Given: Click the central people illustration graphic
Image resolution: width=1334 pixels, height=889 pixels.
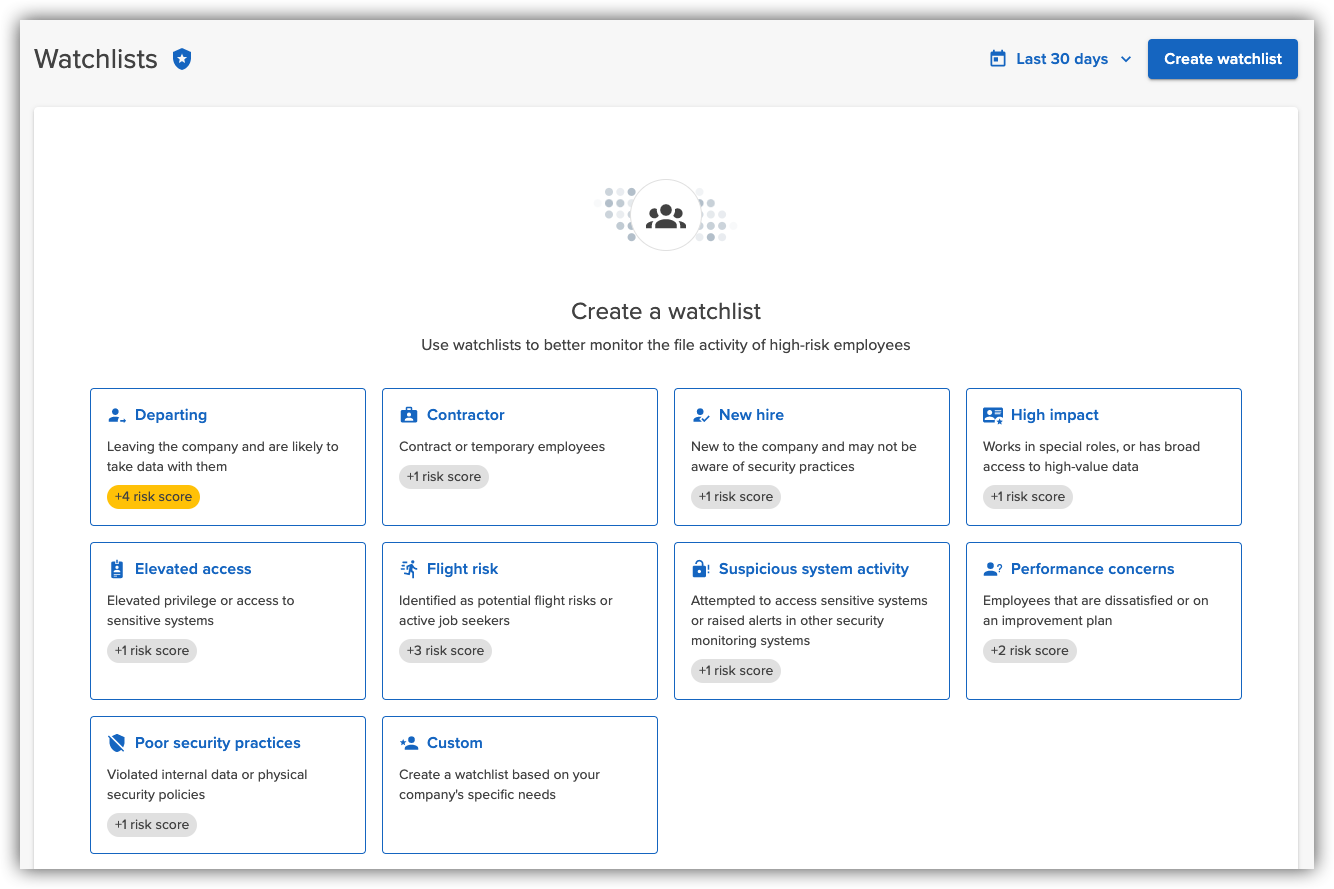Looking at the screenshot, I should (666, 214).
